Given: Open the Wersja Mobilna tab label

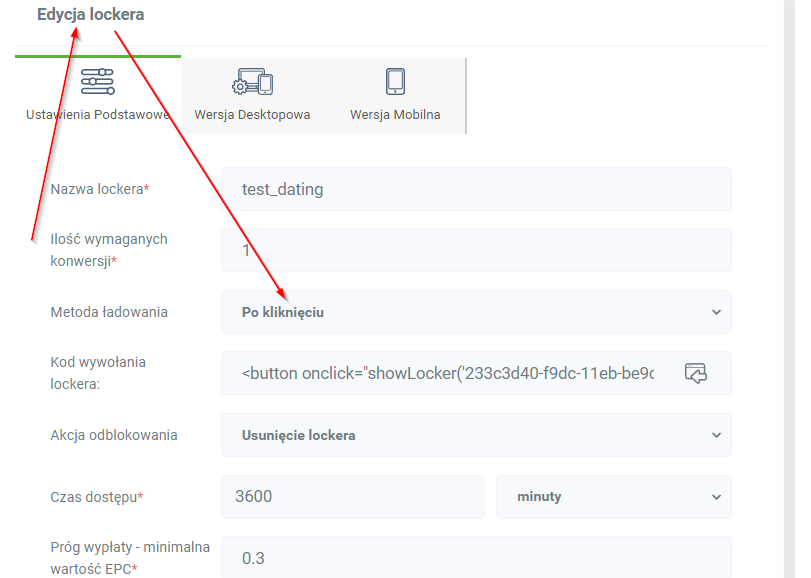Looking at the screenshot, I should click(x=395, y=114).
